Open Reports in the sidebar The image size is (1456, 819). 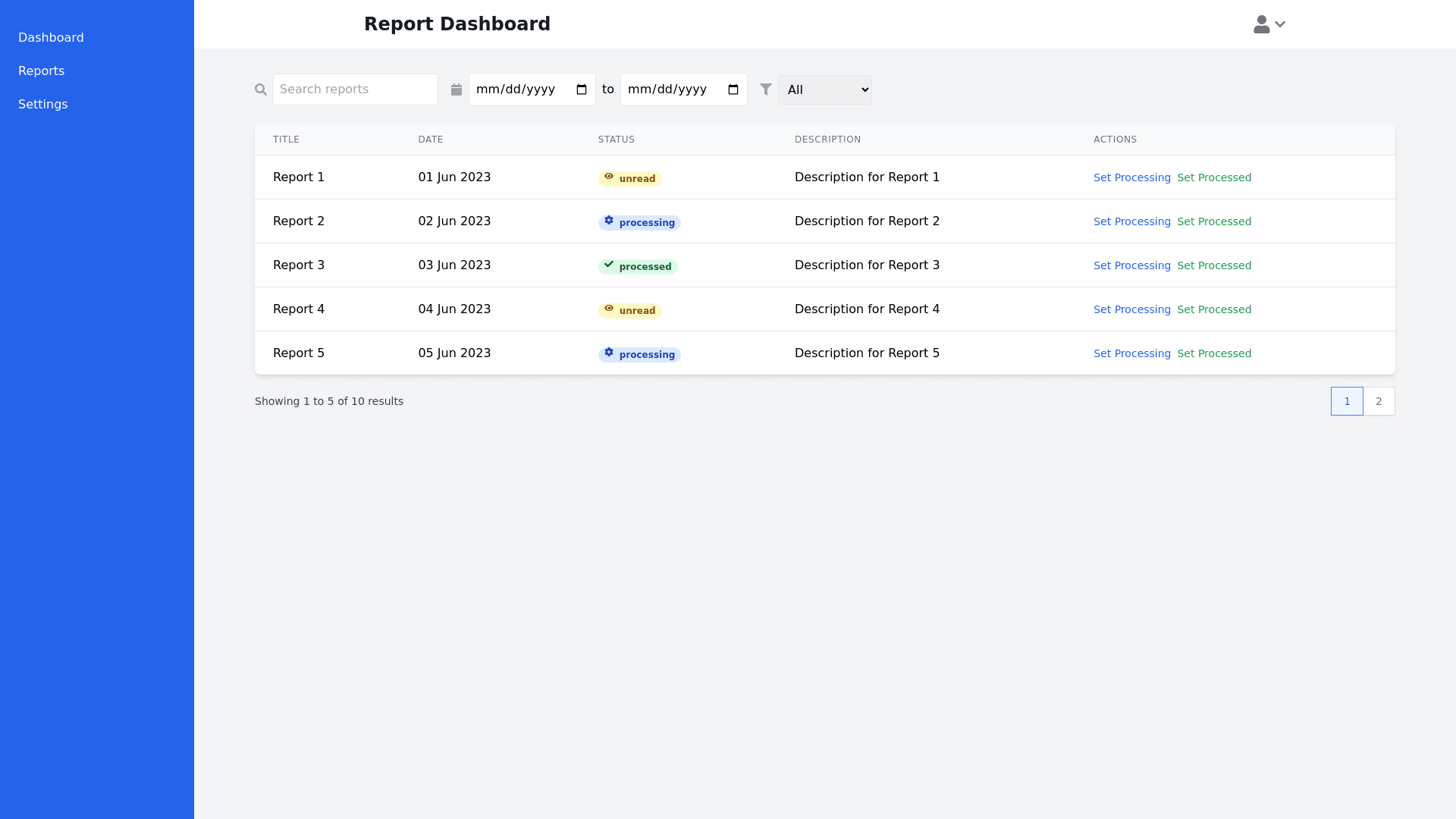tap(41, 71)
